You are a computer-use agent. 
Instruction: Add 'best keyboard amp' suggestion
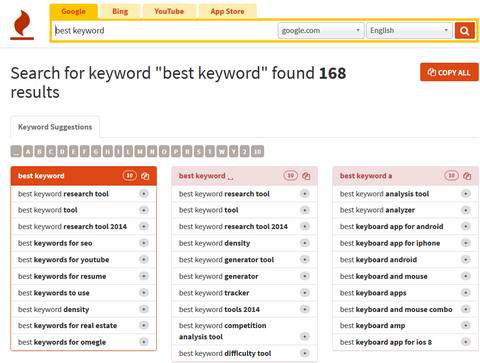pos(466,325)
